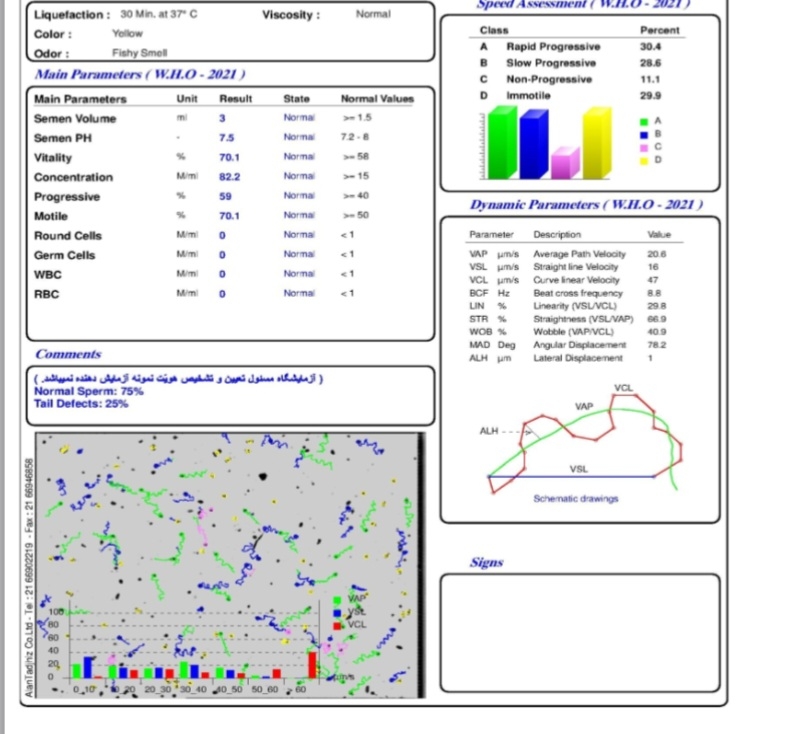
Task: Click the Round Cells result 0
Action: click(222, 236)
